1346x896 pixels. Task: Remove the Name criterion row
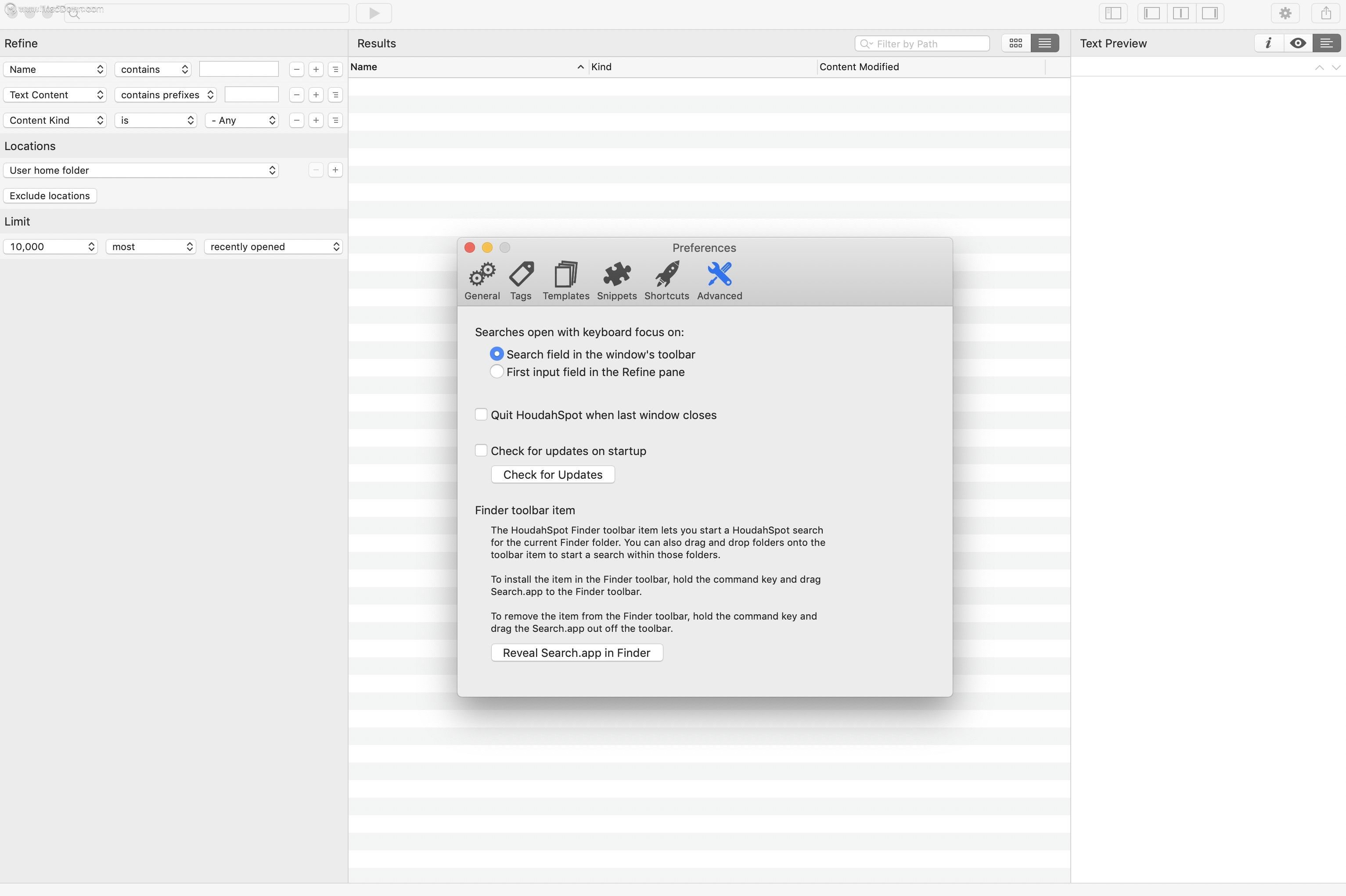tap(296, 70)
